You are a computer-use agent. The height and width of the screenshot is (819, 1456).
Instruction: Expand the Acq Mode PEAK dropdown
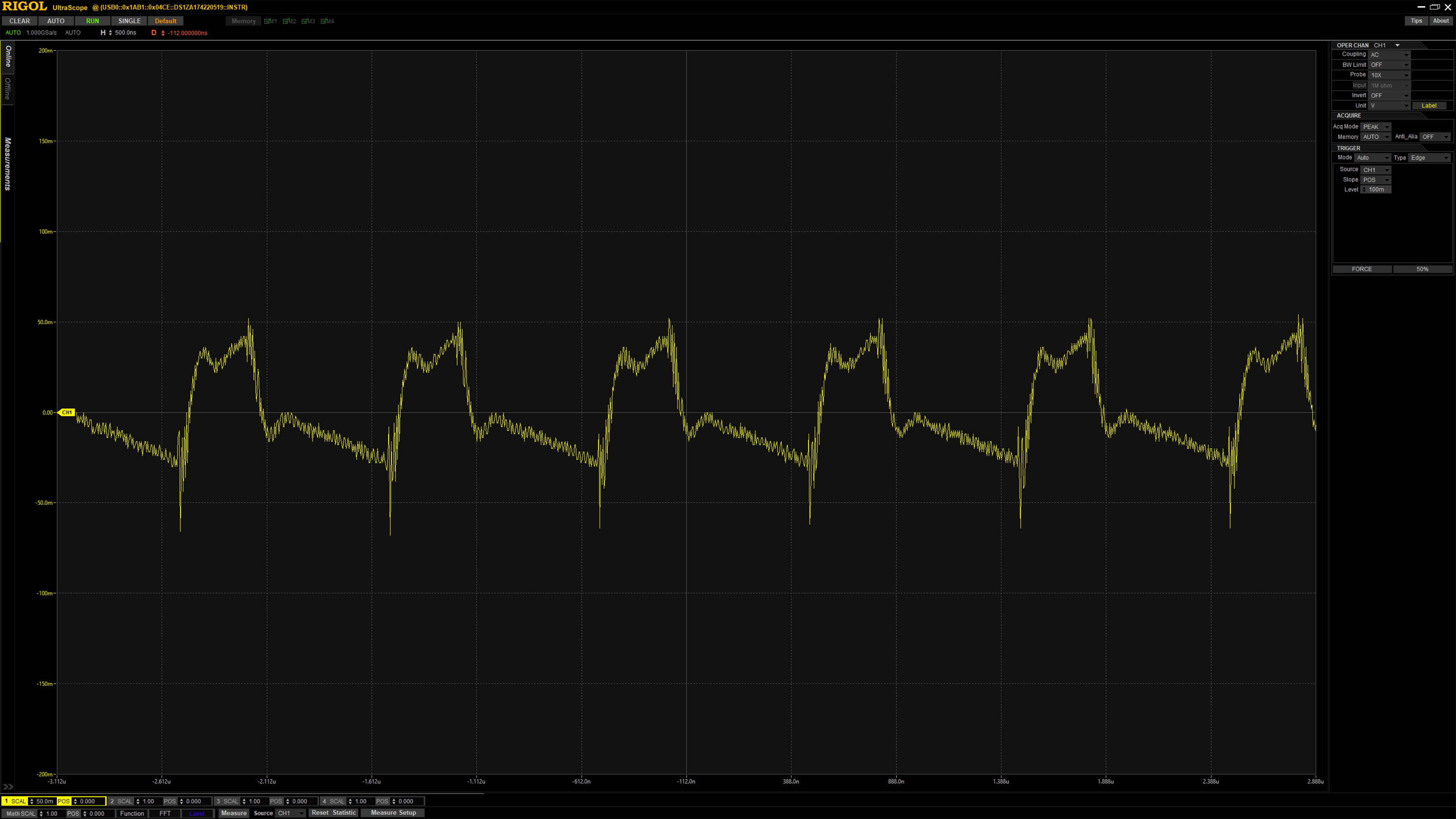[x=1376, y=127]
